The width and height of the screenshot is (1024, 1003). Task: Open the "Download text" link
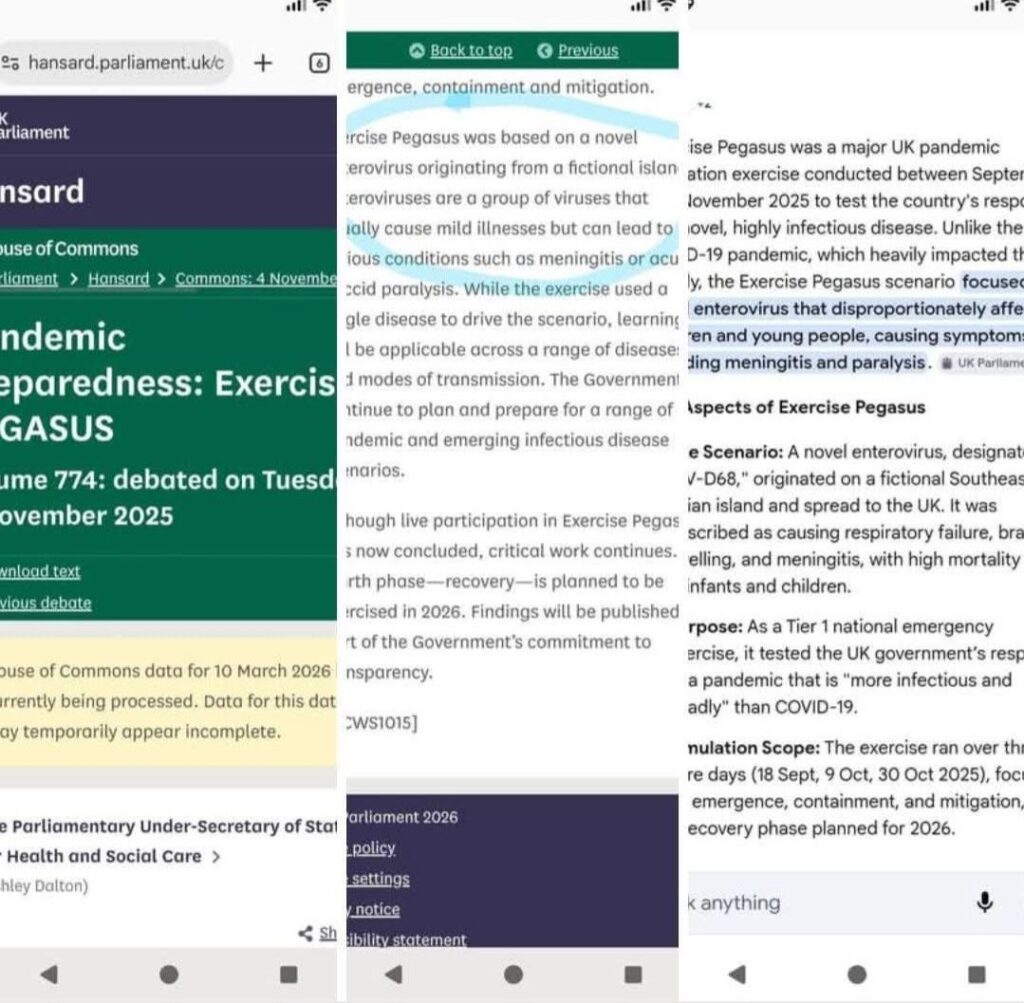pyautogui.click(x=40, y=571)
